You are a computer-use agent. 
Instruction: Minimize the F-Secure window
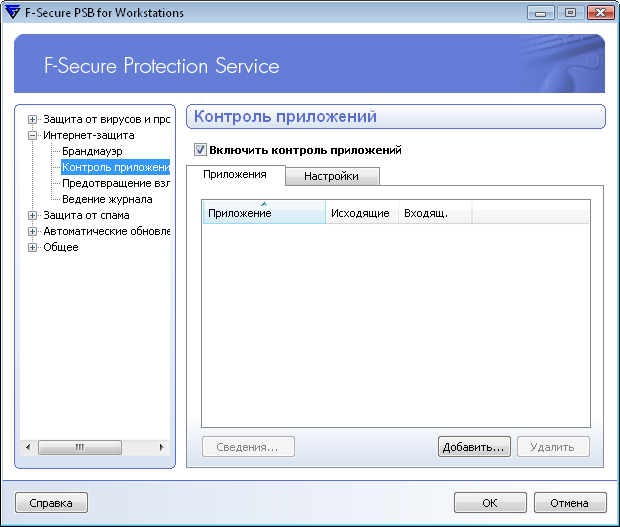[540, 13]
